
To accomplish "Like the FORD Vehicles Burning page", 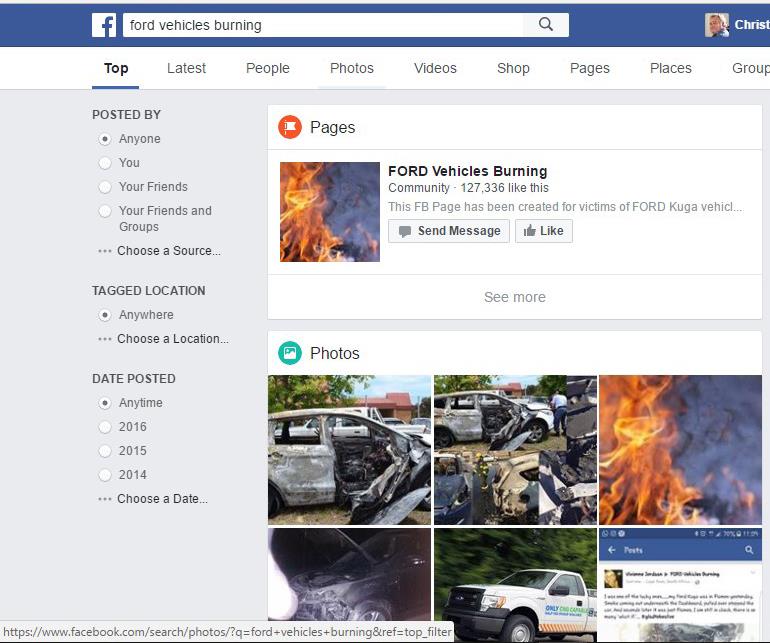I will point(544,231).
